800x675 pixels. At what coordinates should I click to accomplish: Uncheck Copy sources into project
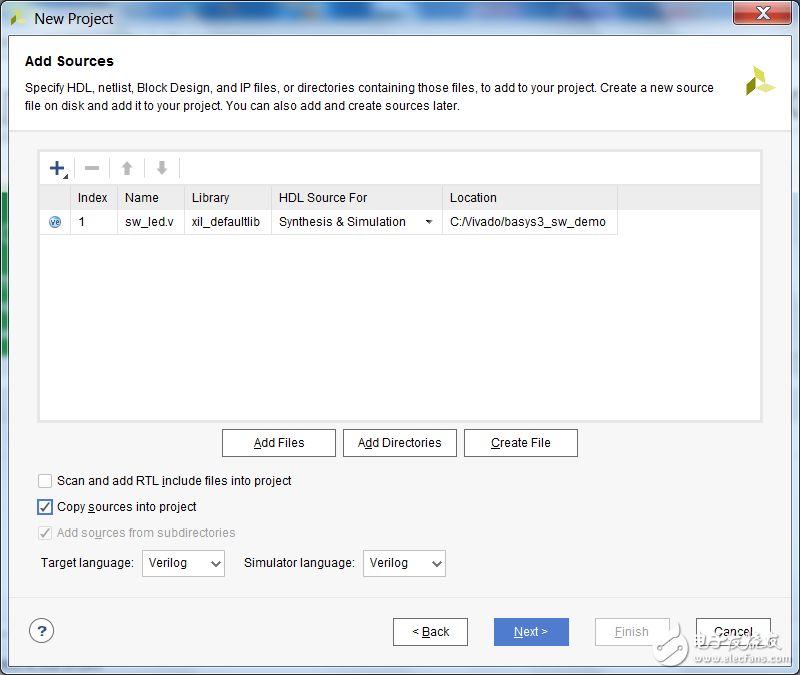point(45,507)
